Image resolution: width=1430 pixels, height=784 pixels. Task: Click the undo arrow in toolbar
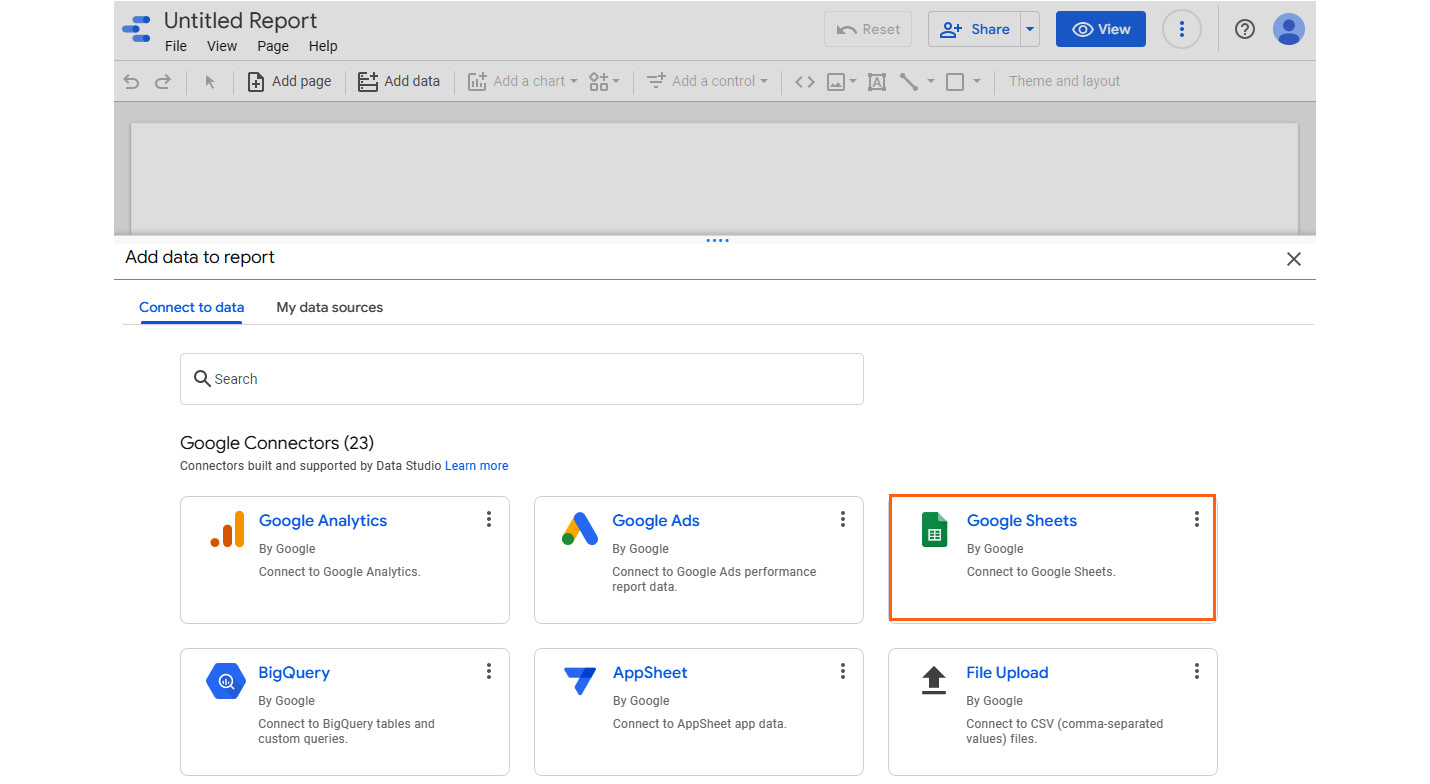[131, 82]
